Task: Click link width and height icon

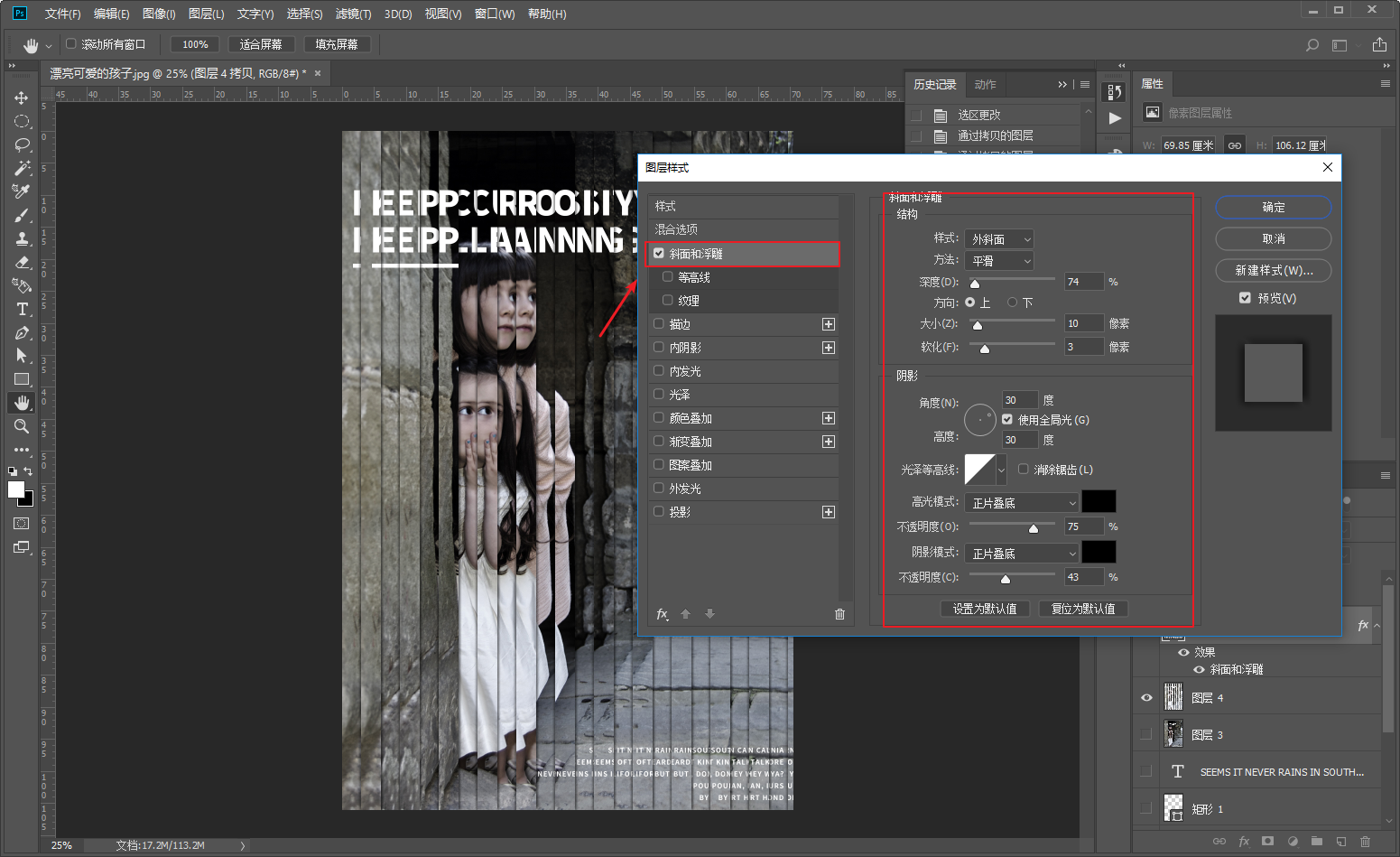Action: pyautogui.click(x=1235, y=145)
